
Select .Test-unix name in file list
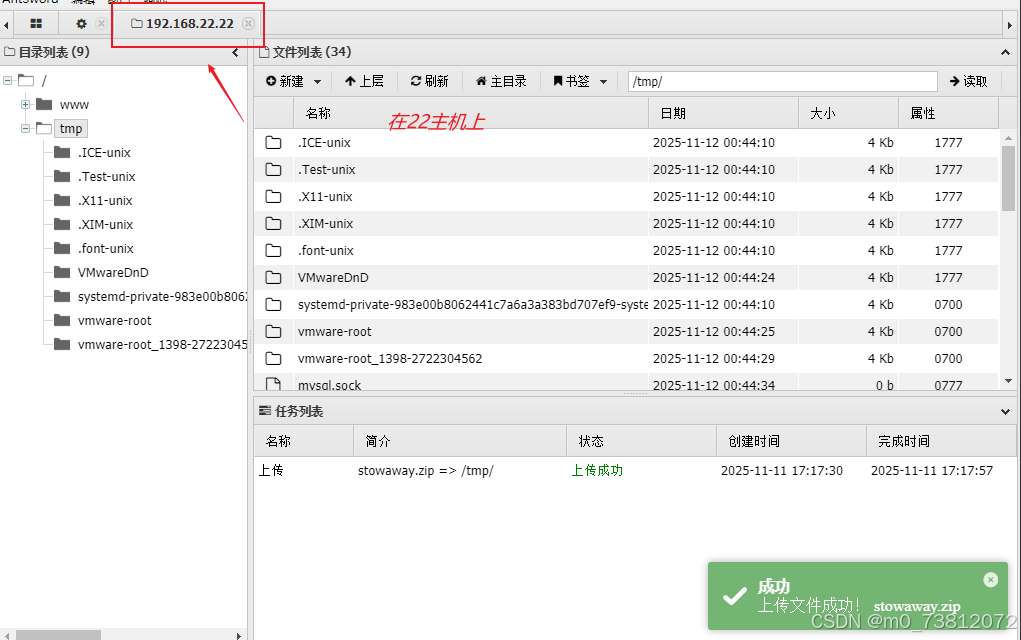pyautogui.click(x=327, y=169)
